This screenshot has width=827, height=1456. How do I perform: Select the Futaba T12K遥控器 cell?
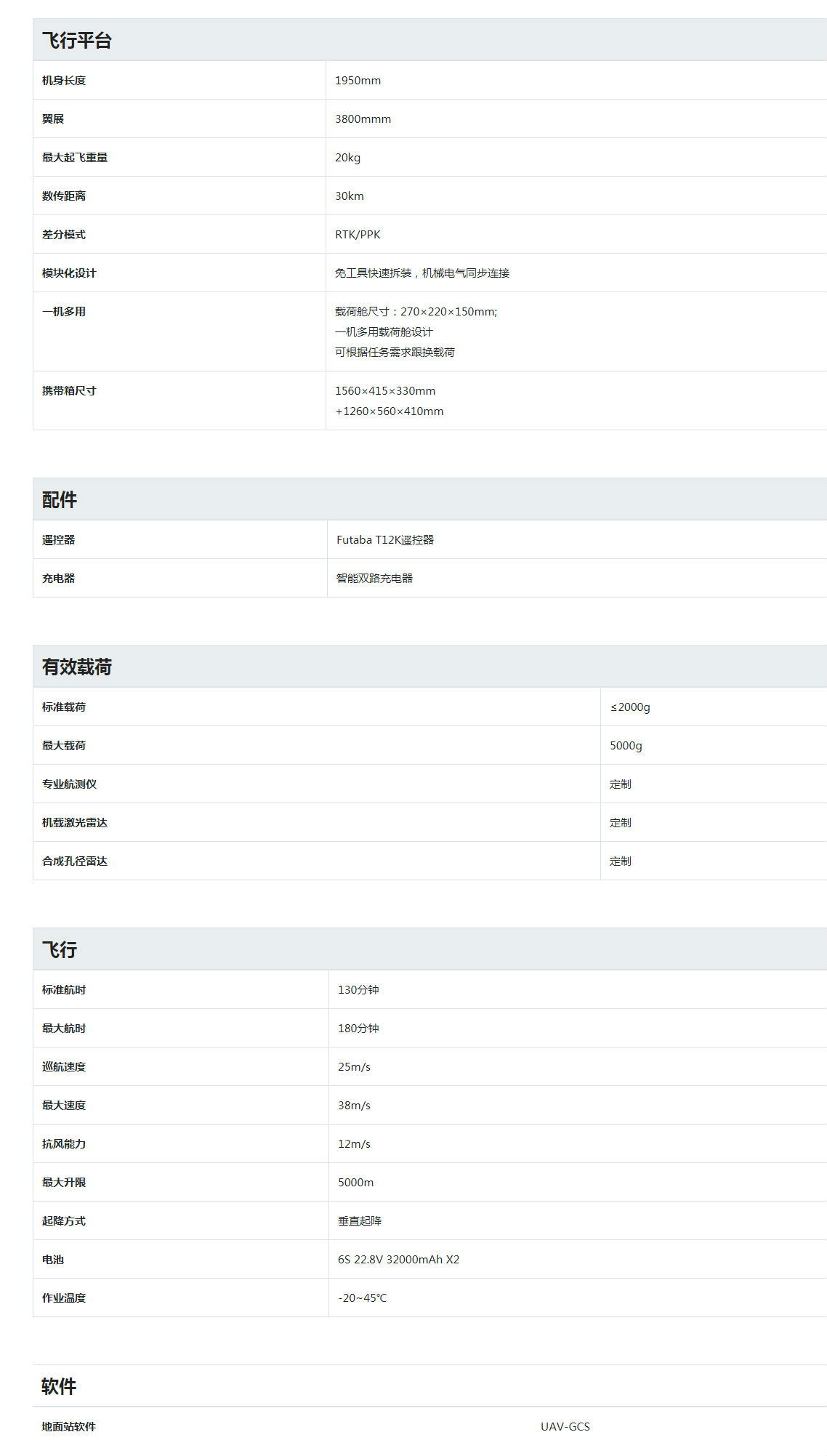[385, 540]
